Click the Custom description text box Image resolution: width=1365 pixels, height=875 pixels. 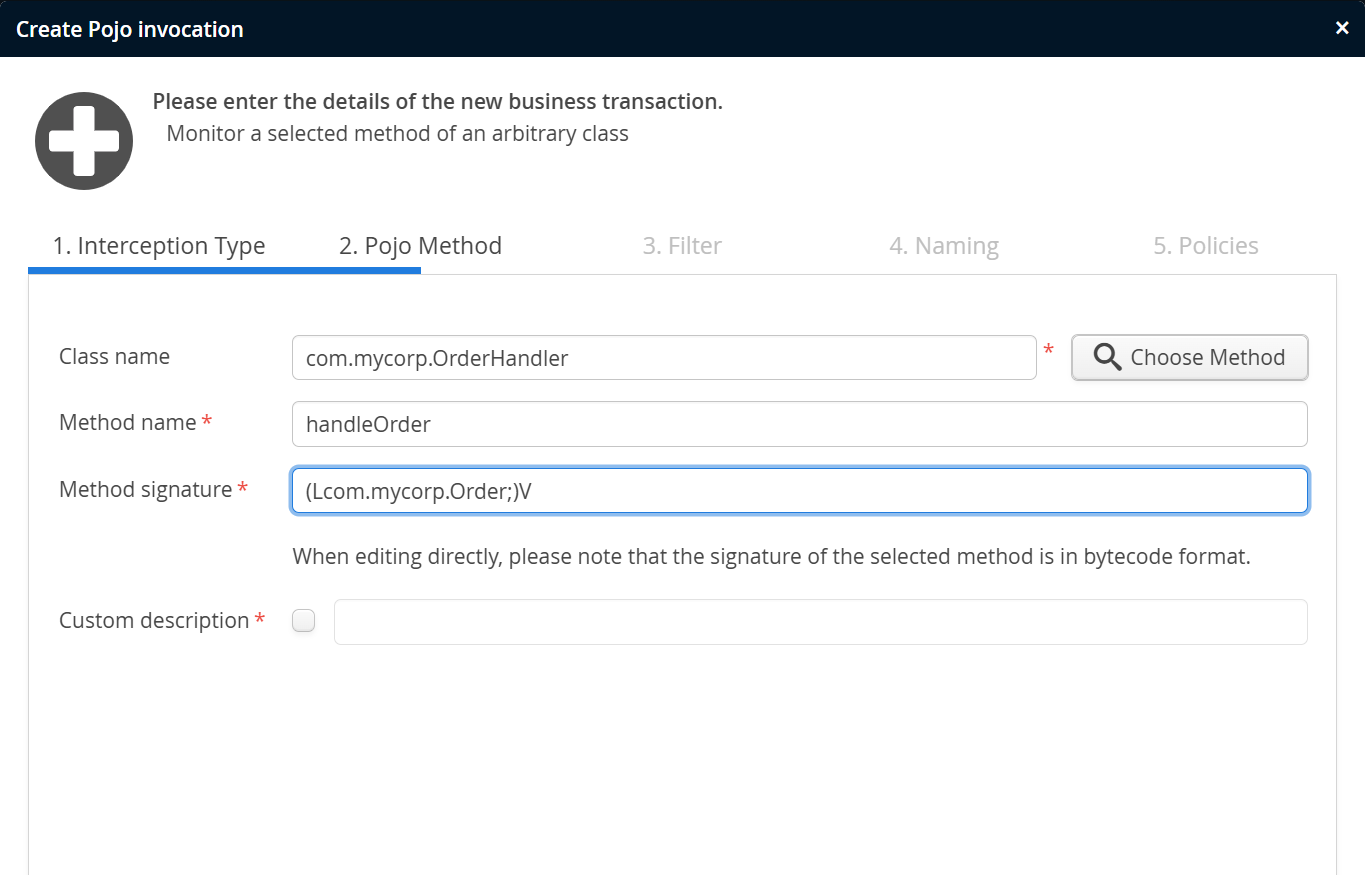click(820, 622)
